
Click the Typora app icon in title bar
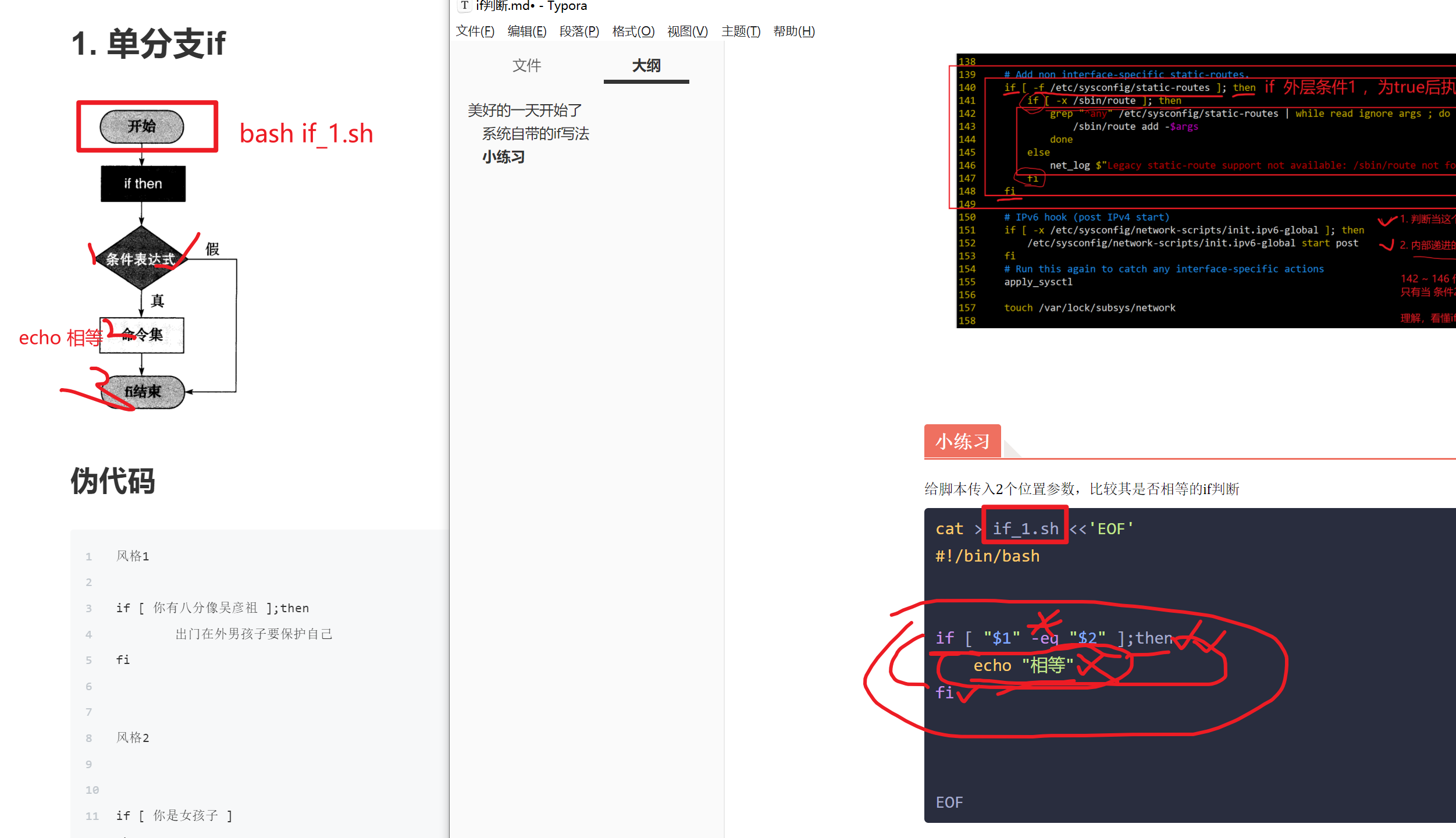pyautogui.click(x=464, y=6)
